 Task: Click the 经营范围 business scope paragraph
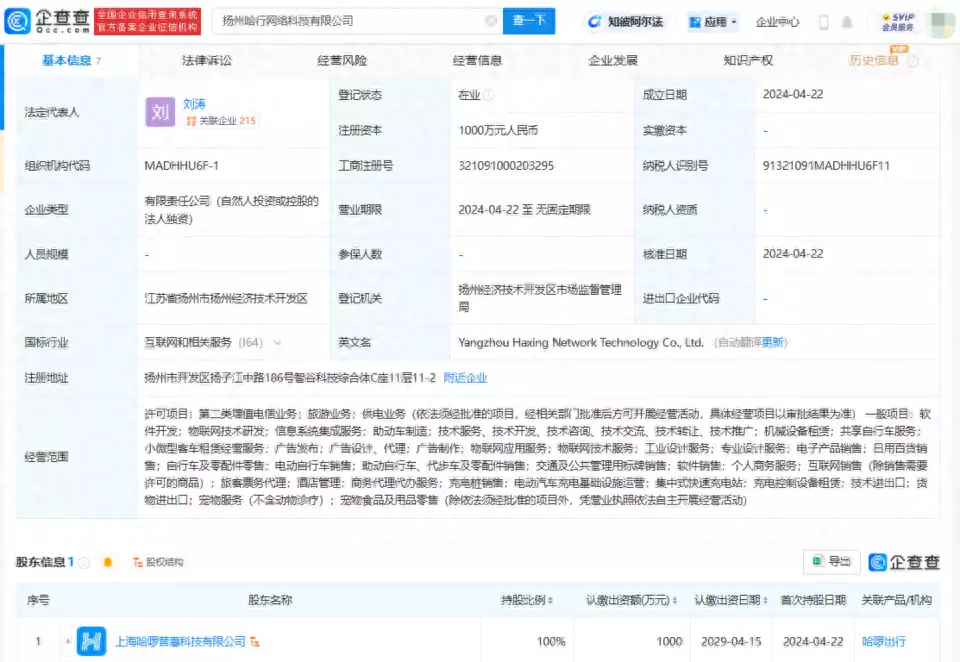click(x=537, y=457)
